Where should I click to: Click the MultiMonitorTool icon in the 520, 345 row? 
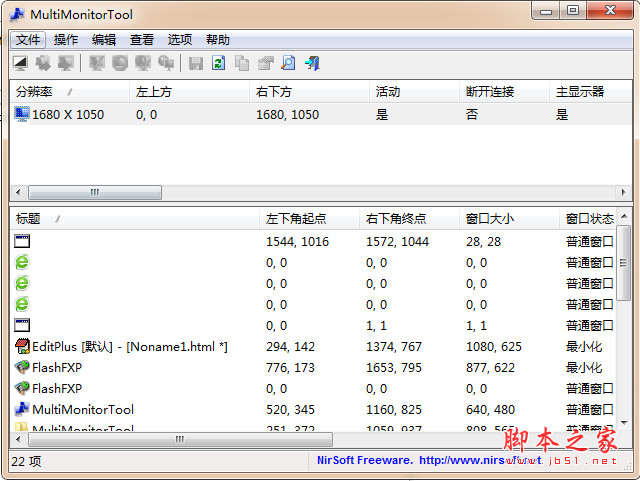(22, 409)
